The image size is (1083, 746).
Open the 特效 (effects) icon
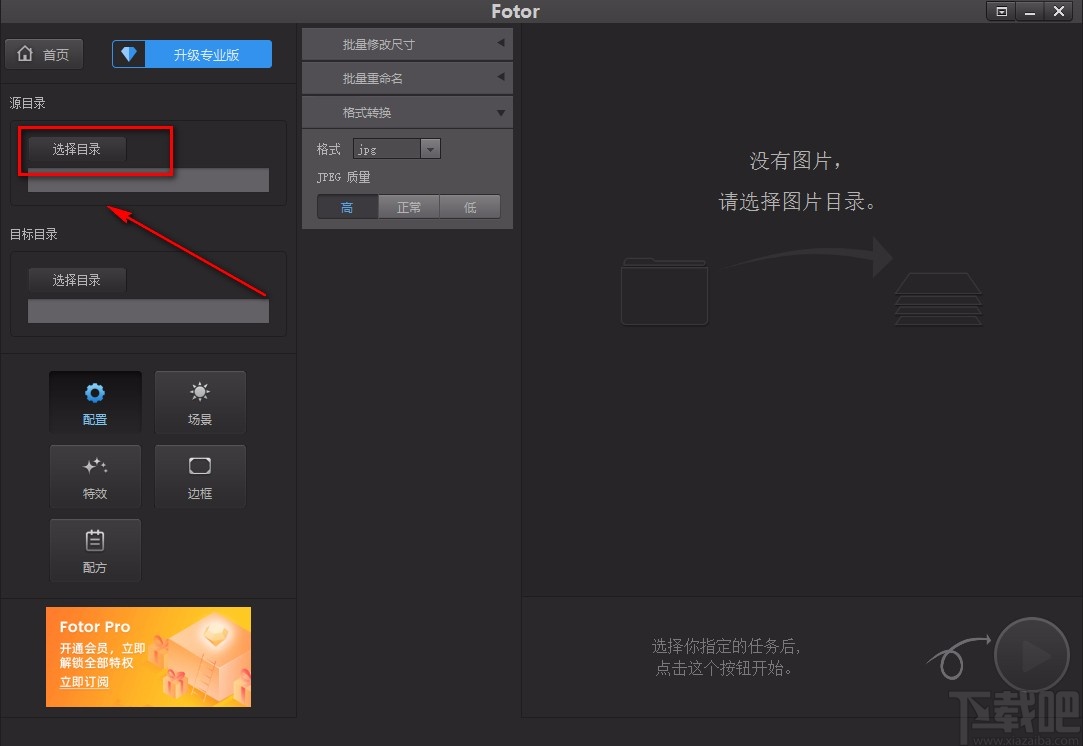(x=95, y=476)
